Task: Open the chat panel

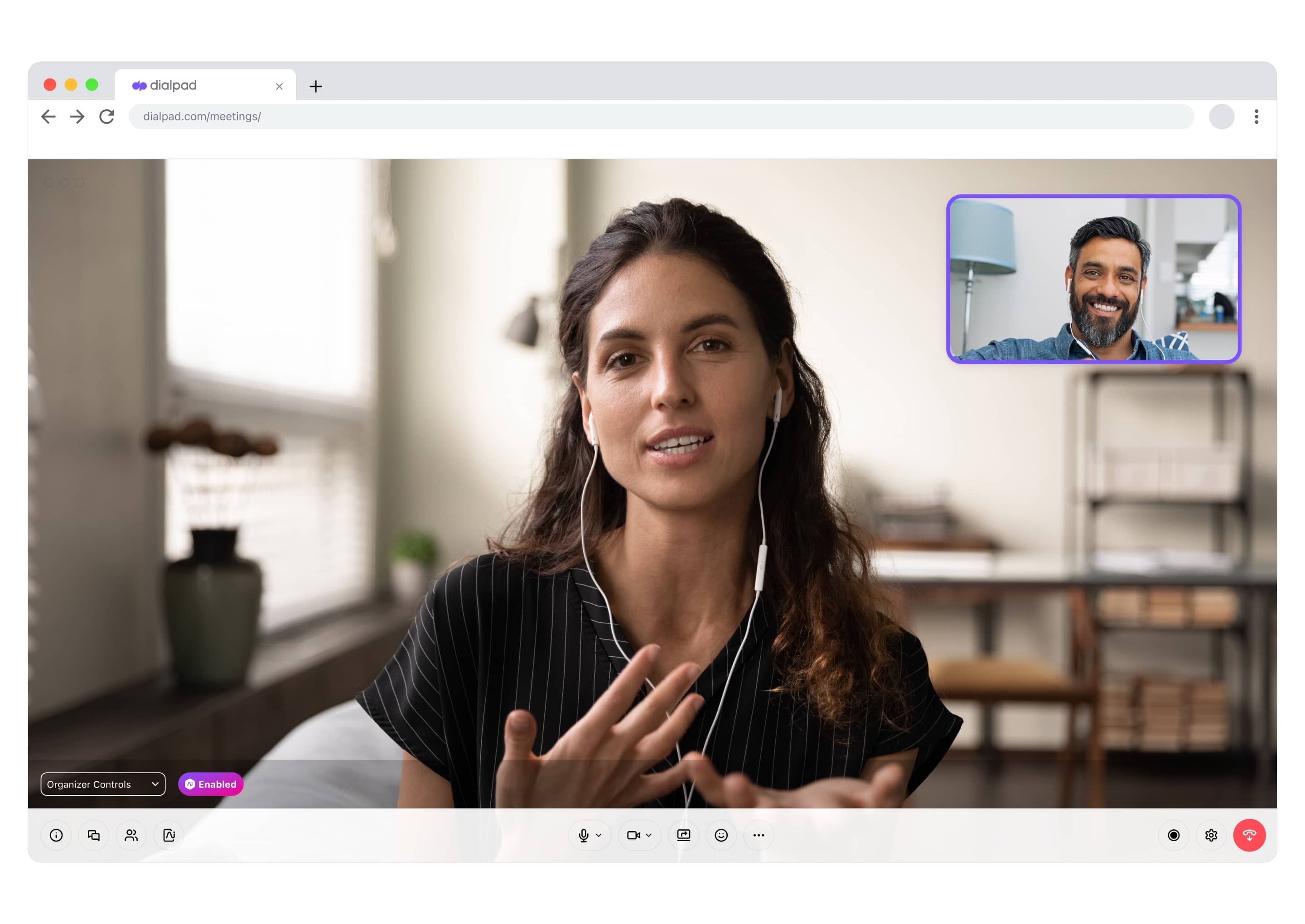Action: pyautogui.click(x=93, y=835)
